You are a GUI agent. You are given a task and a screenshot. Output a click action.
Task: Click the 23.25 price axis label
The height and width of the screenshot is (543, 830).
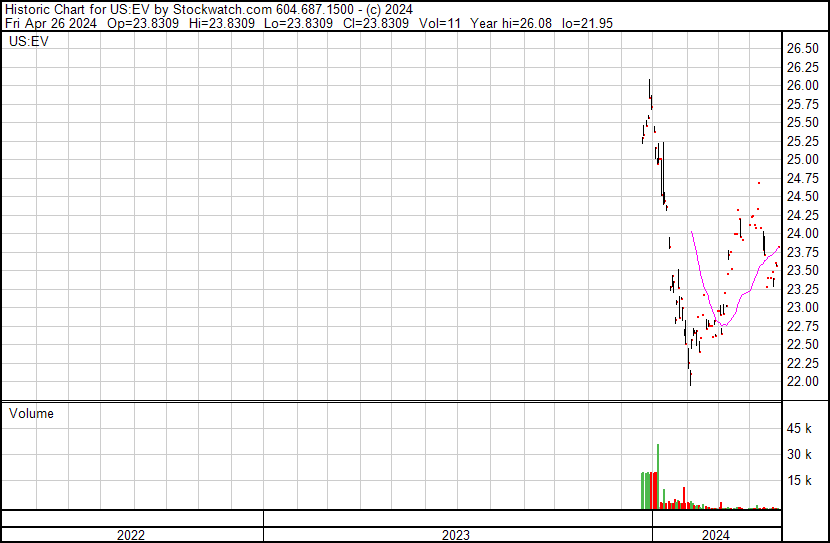(x=802, y=289)
